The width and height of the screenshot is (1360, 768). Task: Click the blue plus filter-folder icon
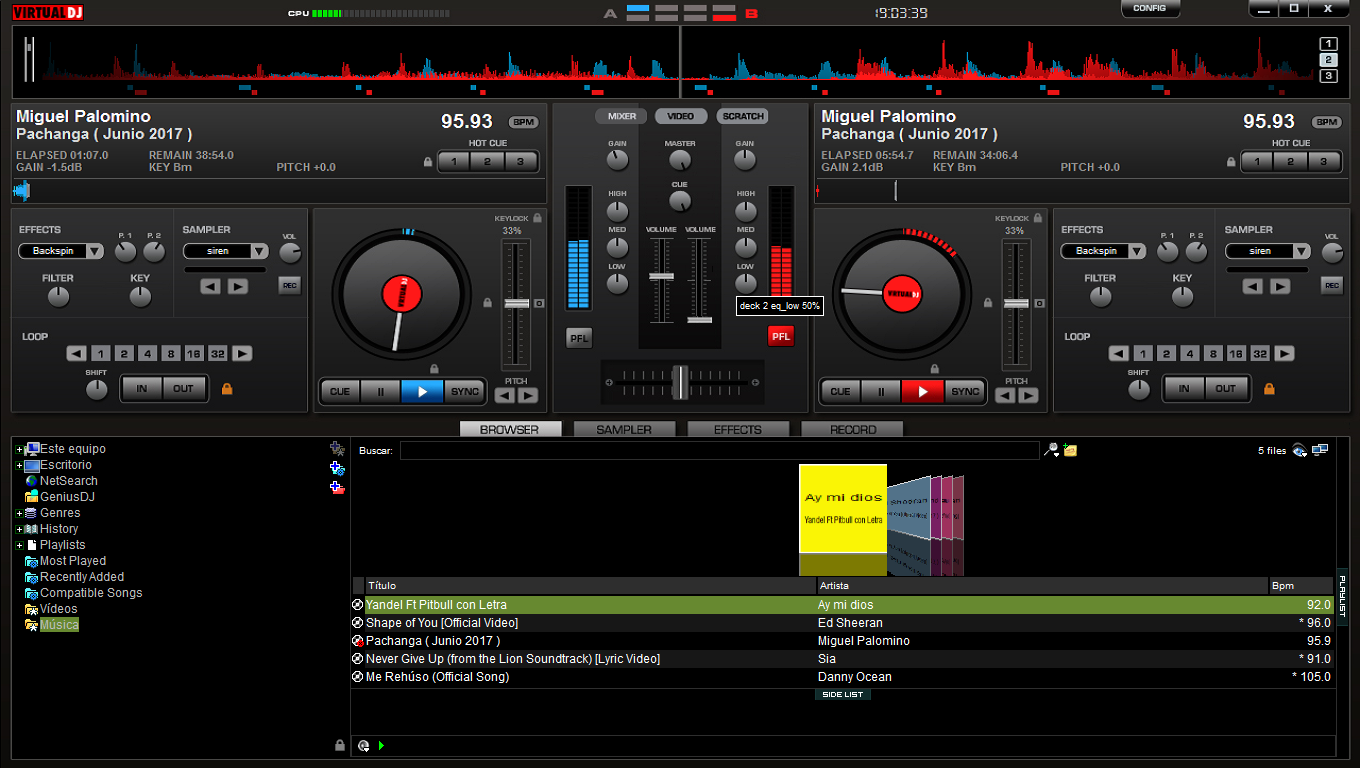click(x=337, y=468)
